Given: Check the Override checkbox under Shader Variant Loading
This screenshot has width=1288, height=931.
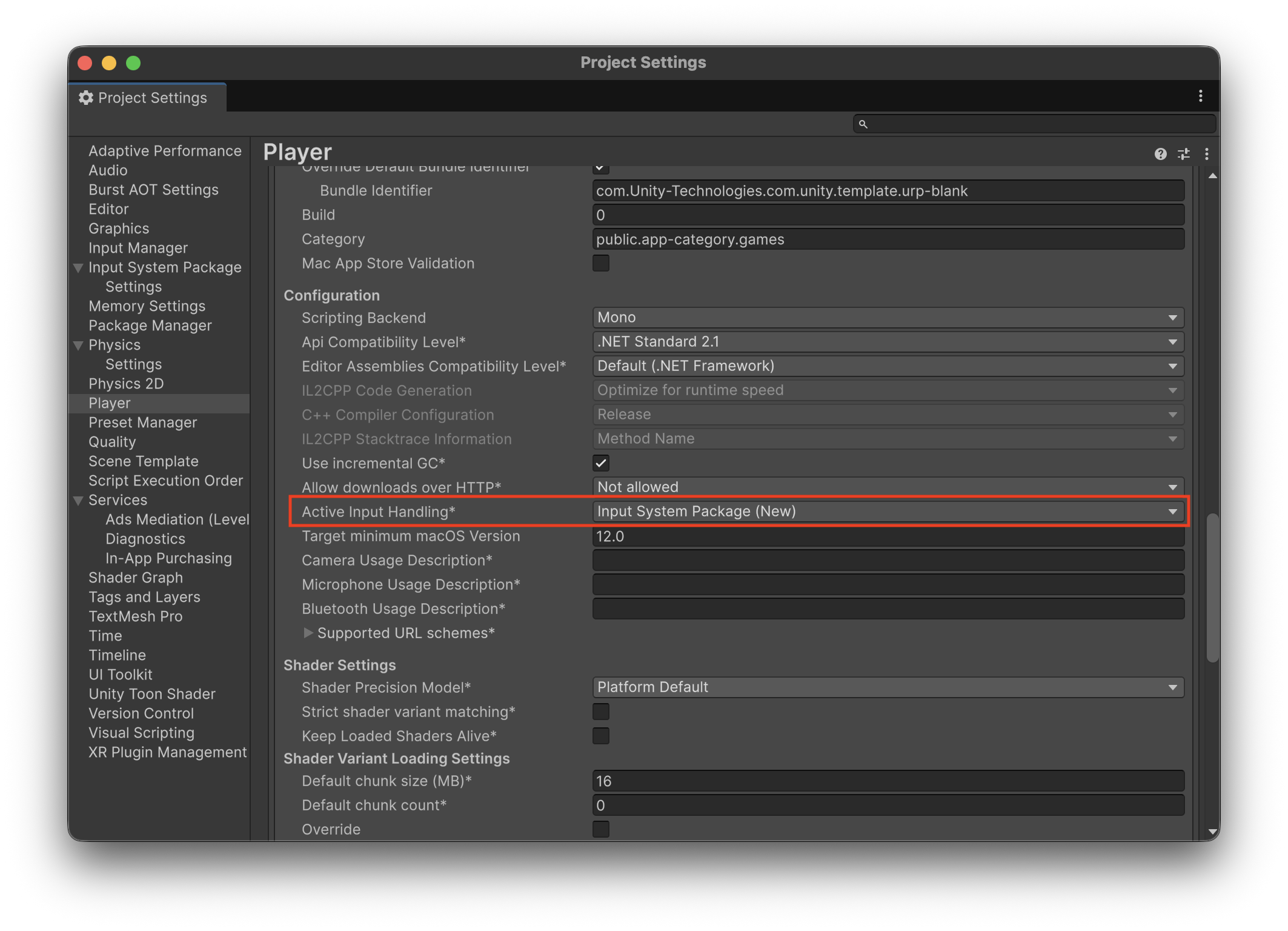Looking at the screenshot, I should [x=600, y=829].
